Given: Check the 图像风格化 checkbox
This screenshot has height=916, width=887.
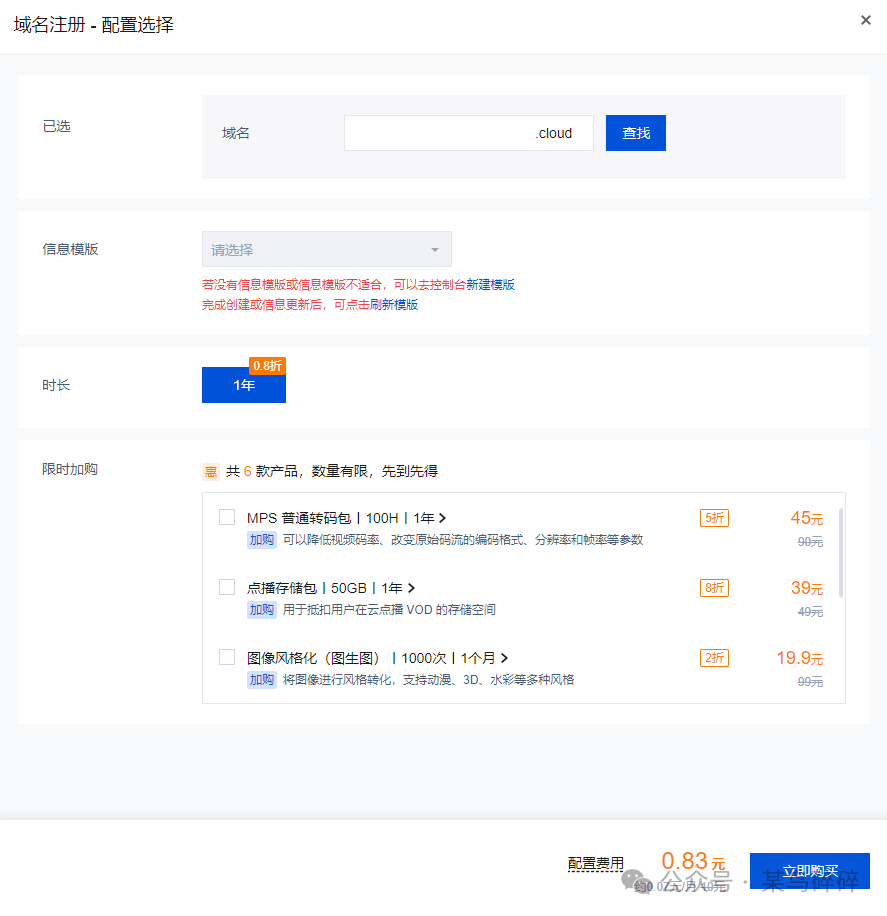Looking at the screenshot, I should click(x=227, y=657).
